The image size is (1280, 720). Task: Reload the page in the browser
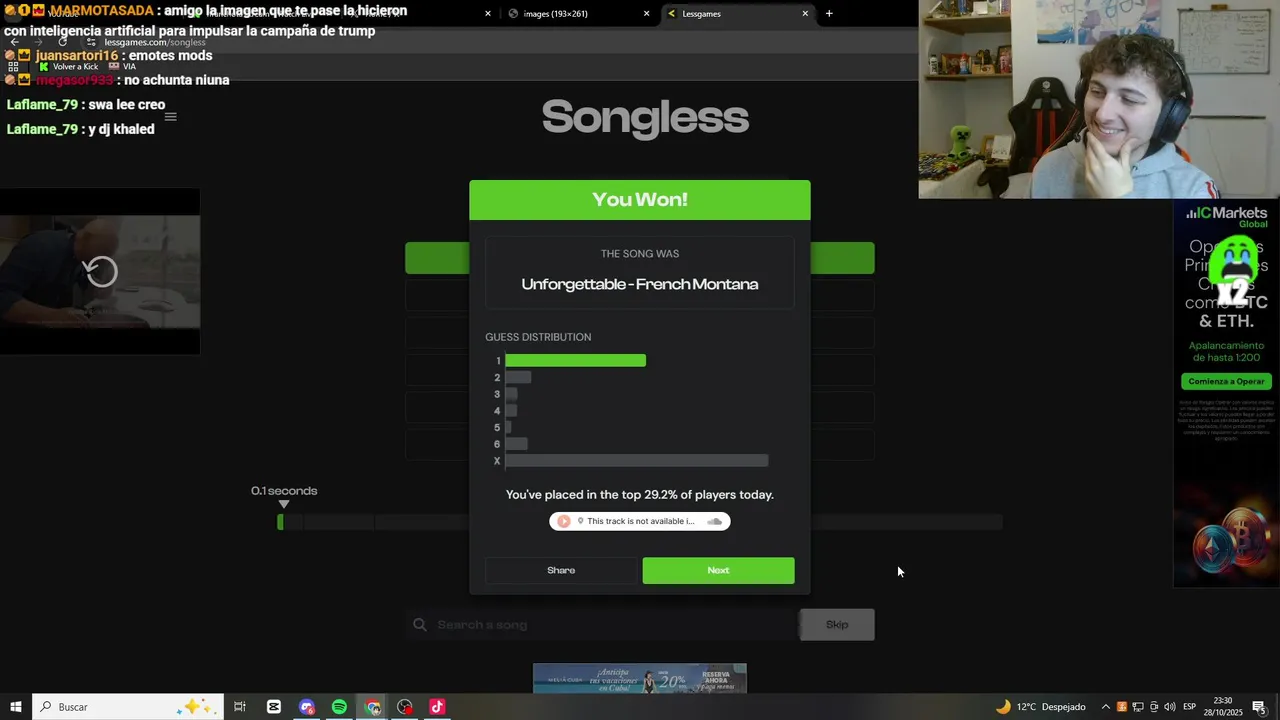(x=62, y=42)
